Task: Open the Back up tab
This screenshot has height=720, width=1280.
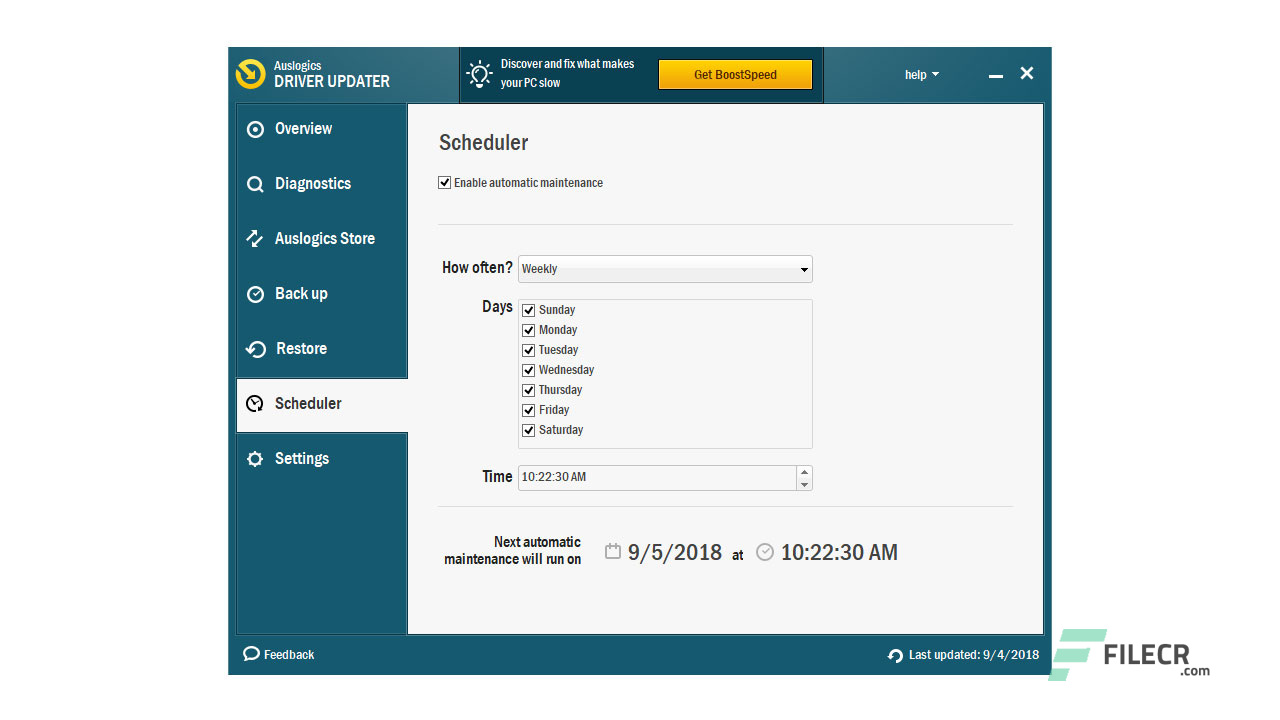Action: click(x=322, y=294)
